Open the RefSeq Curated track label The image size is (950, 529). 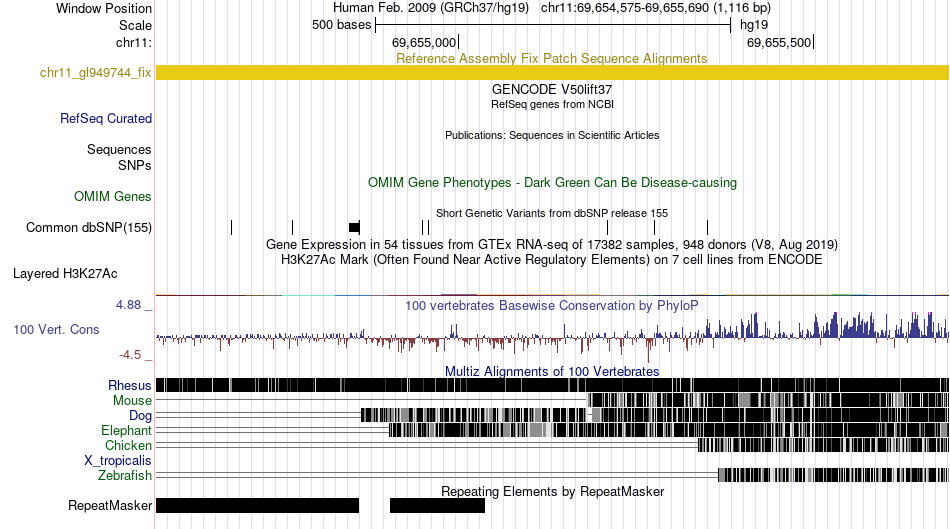[x=105, y=118]
